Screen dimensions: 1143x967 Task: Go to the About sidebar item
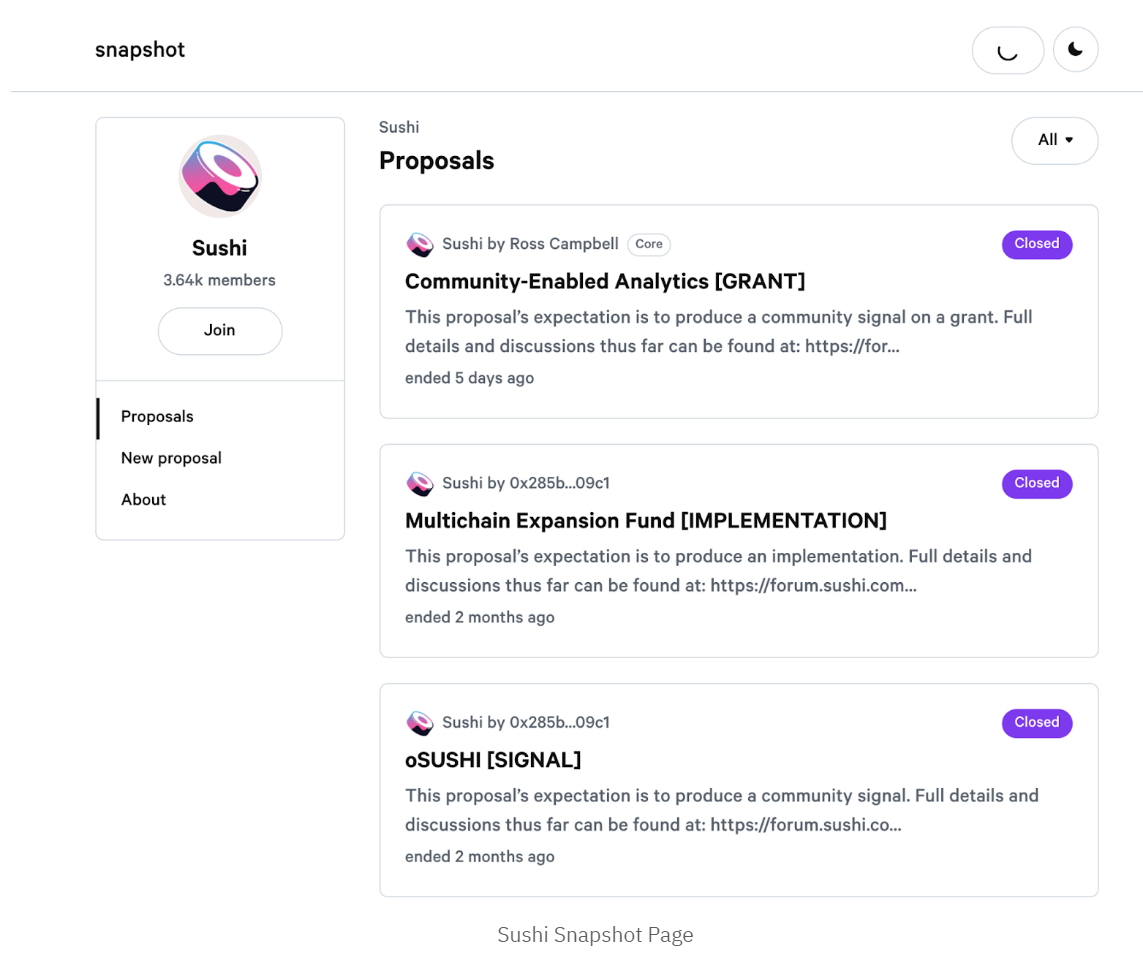tap(144, 500)
